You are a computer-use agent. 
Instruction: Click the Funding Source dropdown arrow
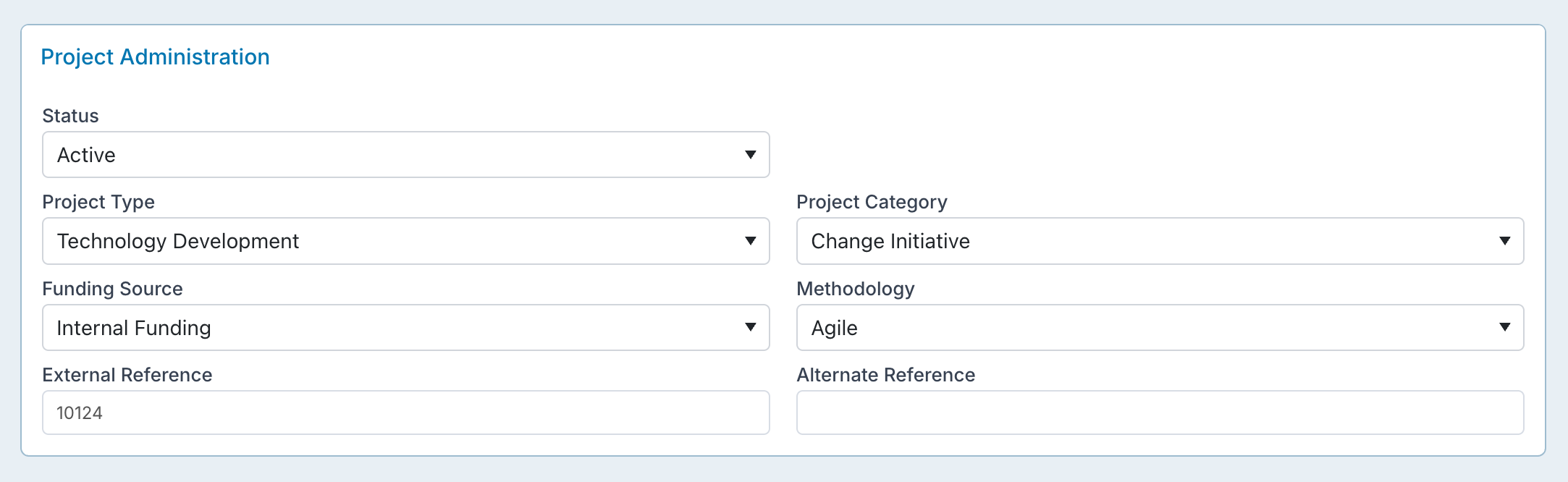click(x=751, y=328)
